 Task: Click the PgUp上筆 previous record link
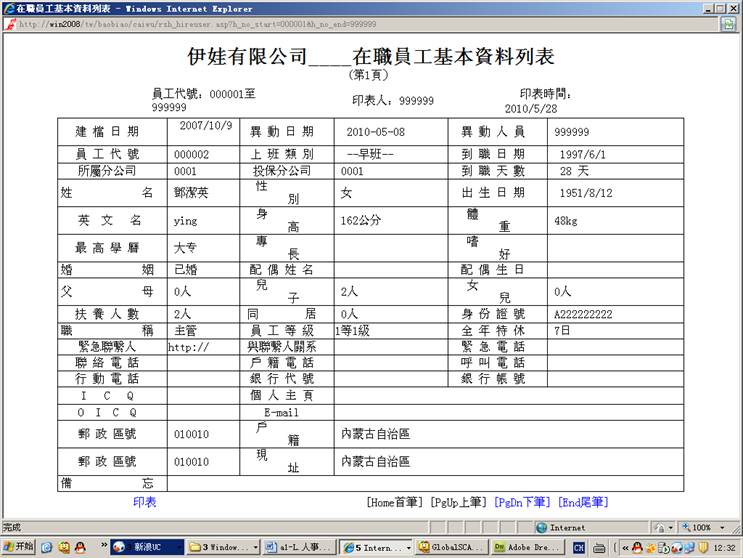(x=460, y=502)
